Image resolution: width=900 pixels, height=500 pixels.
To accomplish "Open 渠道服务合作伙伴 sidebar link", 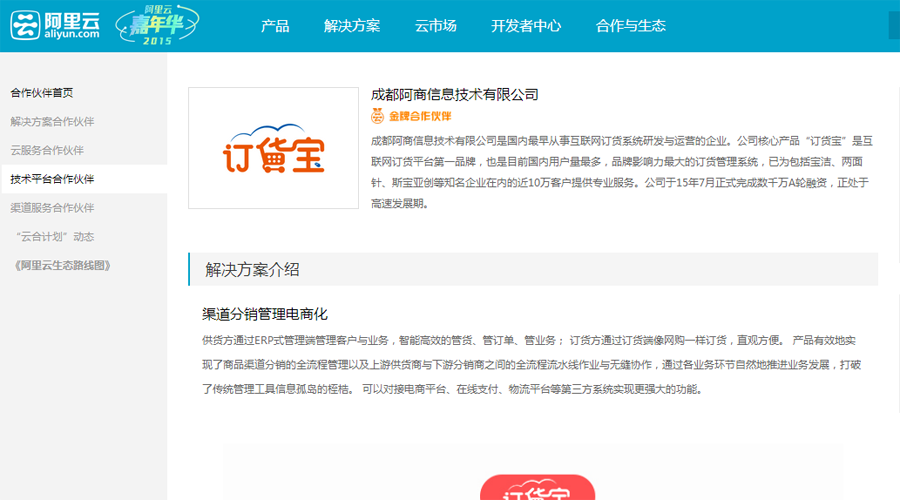I will (x=52, y=208).
